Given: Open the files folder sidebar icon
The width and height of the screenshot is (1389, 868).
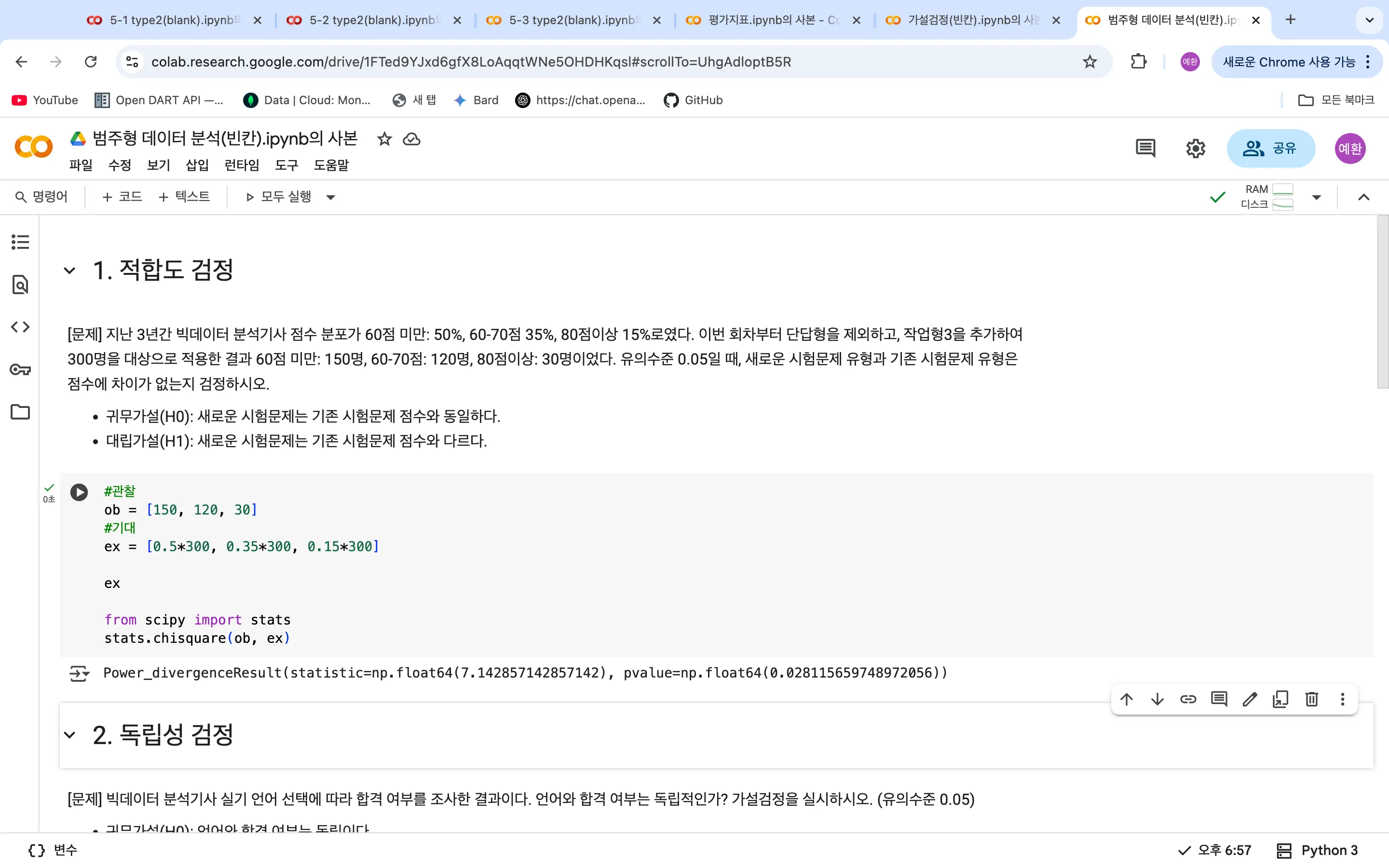Looking at the screenshot, I should (20, 412).
